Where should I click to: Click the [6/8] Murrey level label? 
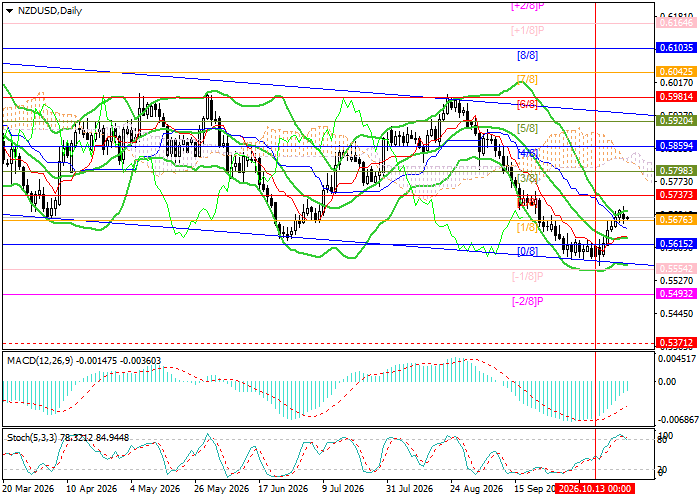527,104
